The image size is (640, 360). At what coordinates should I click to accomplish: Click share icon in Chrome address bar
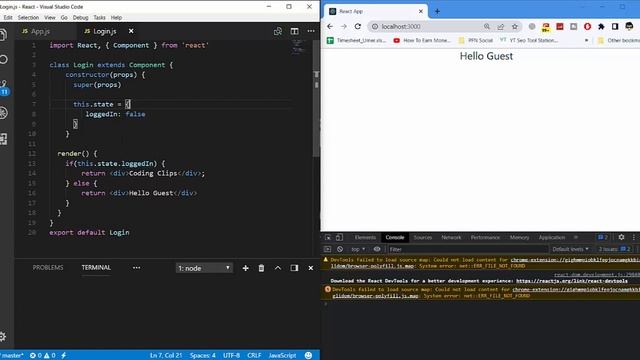click(x=501, y=27)
